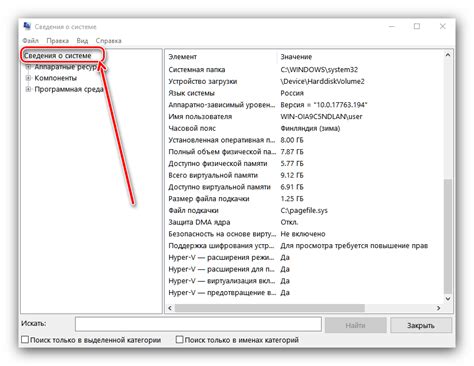Open the Правка menu
Screen dimensions: 474x366
click(x=57, y=41)
